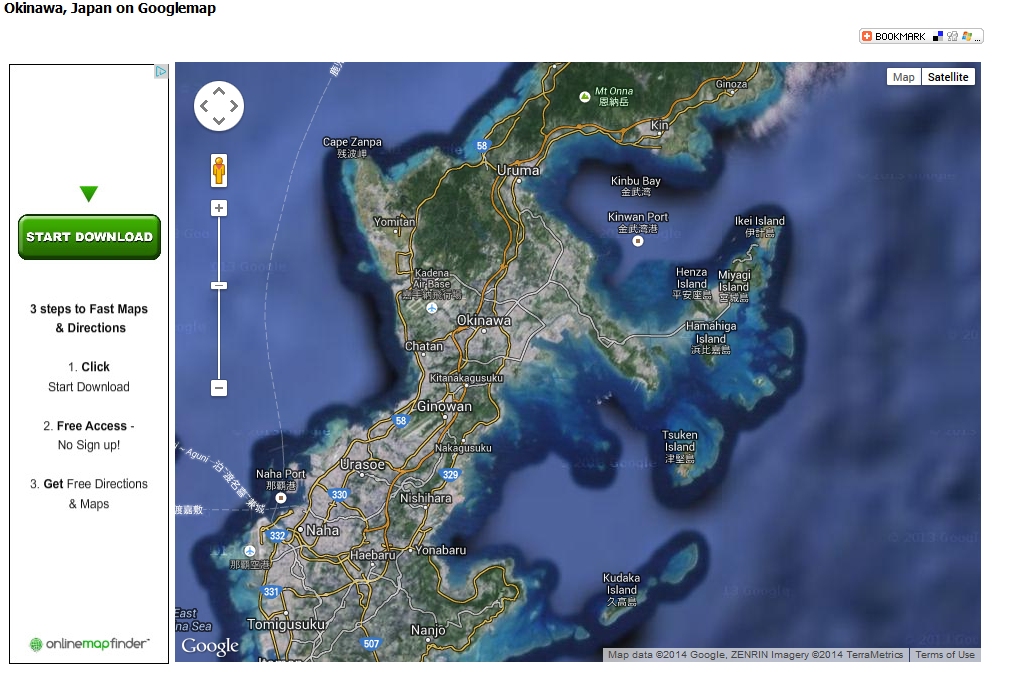Click the Chatan label

point(424,346)
